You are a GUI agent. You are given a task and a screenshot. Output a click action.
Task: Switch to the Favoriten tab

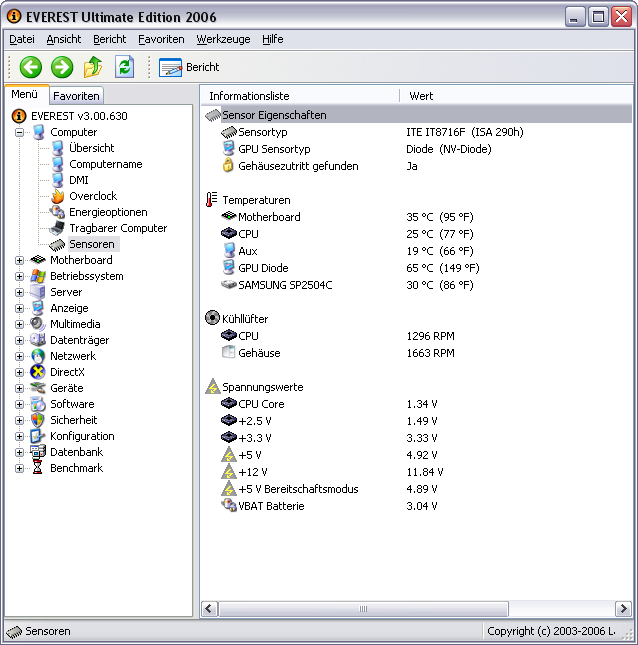coord(76,96)
